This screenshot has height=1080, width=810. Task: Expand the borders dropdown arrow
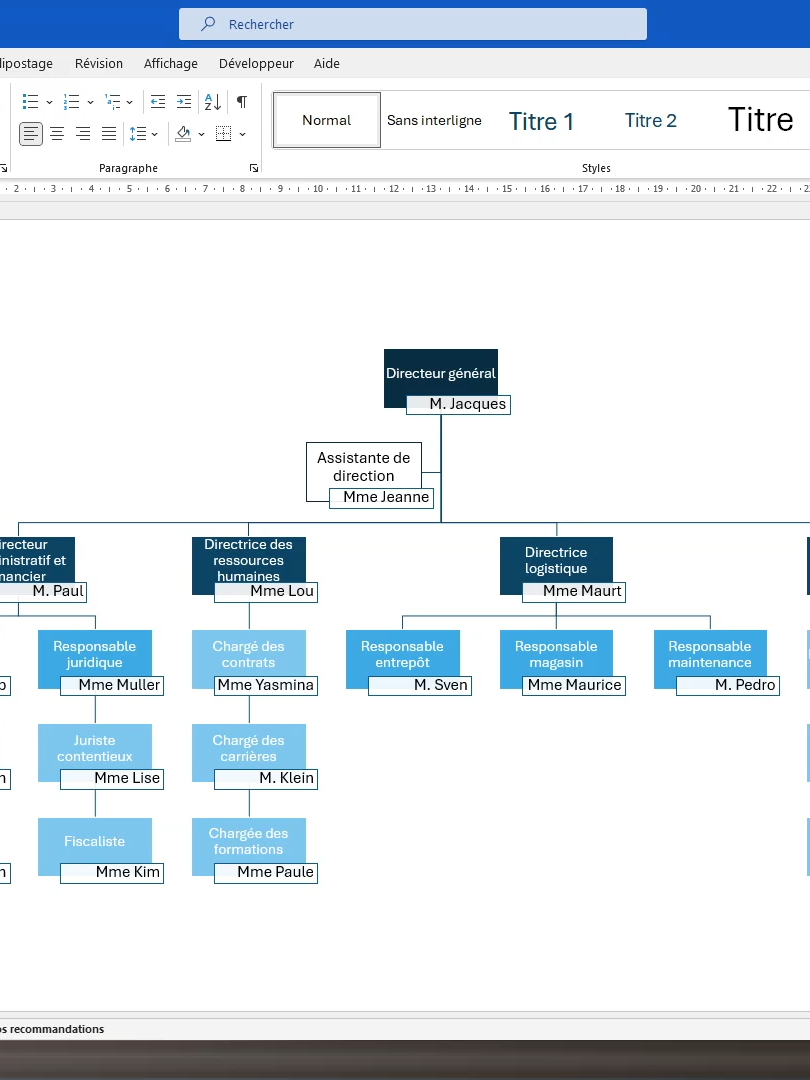click(242, 134)
